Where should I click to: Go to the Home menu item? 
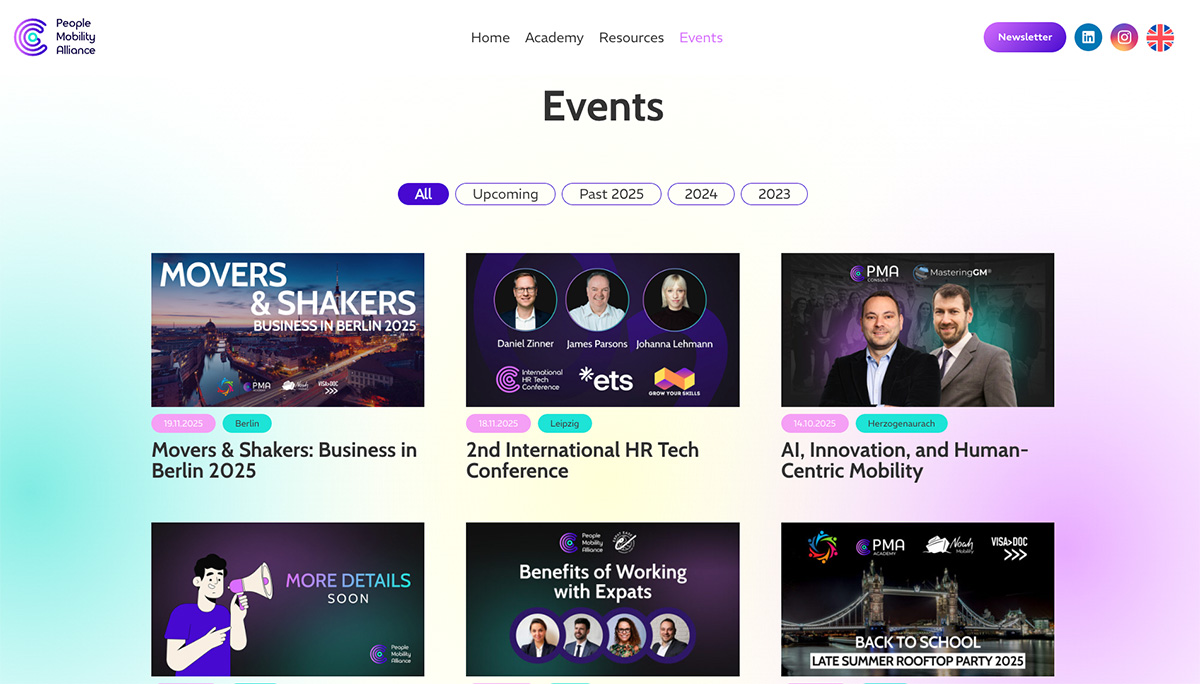tap(490, 38)
